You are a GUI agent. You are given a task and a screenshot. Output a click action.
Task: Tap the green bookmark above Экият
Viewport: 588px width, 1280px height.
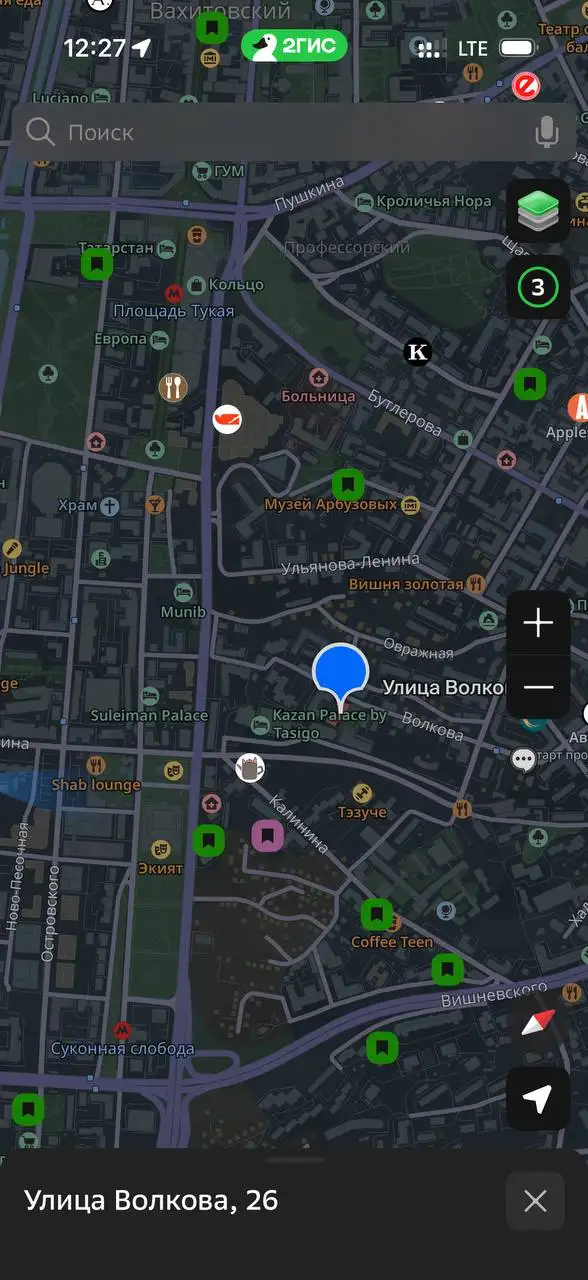click(209, 840)
